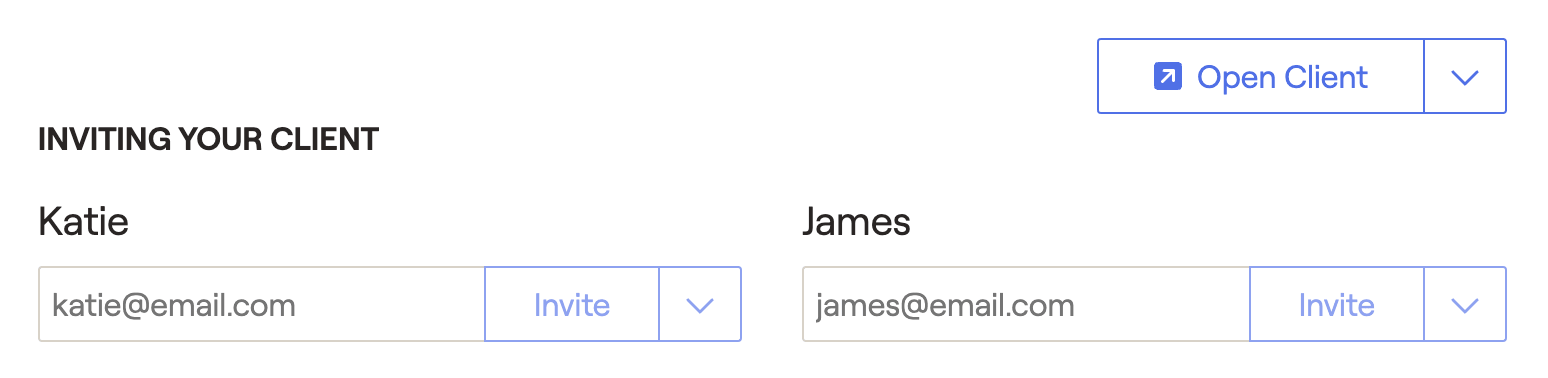Focus Katie's email input field
The image size is (1548, 378).
pyautogui.click(x=262, y=304)
